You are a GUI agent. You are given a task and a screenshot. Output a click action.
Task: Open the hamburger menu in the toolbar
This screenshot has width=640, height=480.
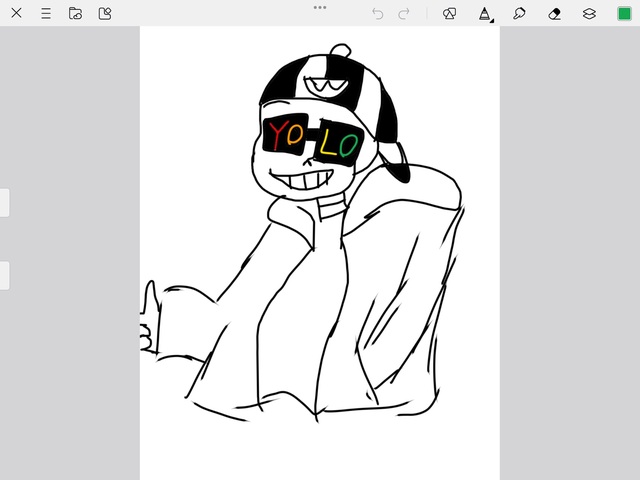coord(46,13)
